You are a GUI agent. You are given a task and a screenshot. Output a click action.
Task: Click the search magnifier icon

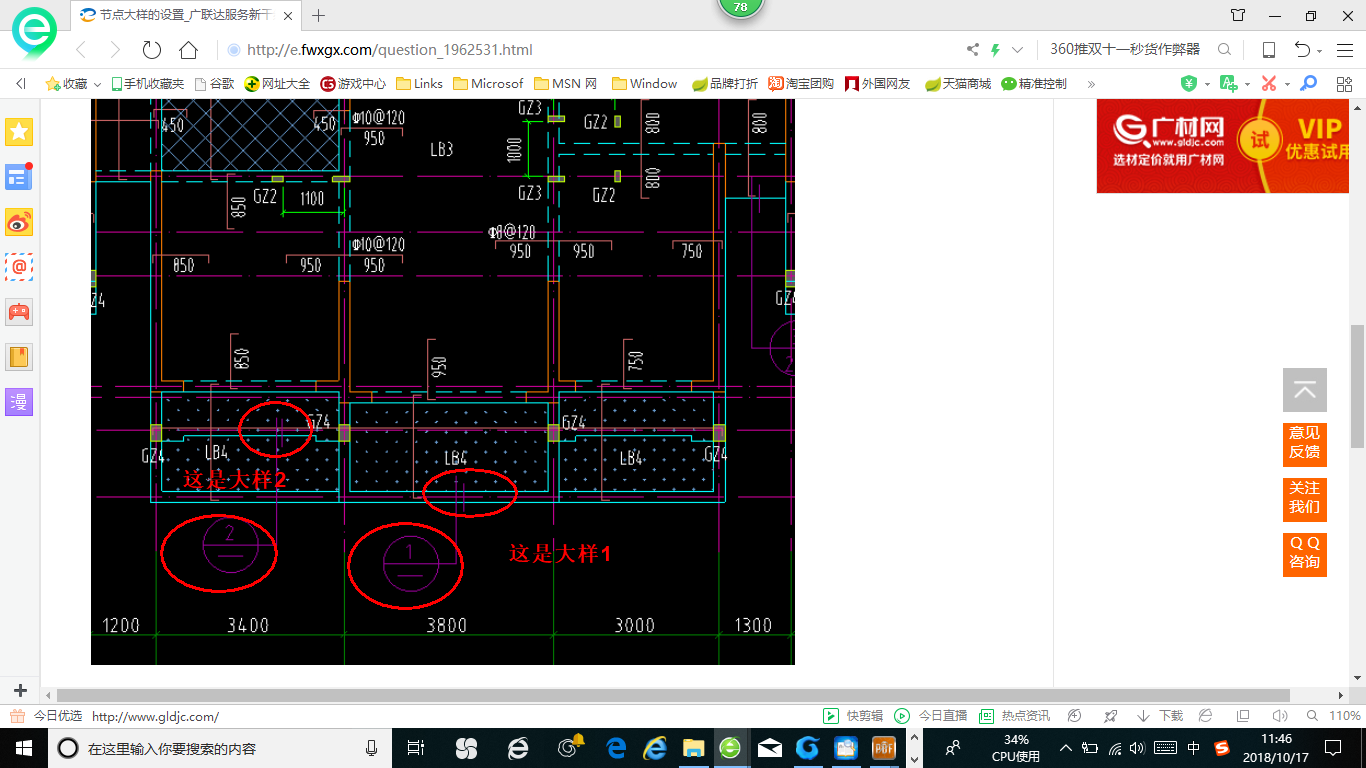1224,50
